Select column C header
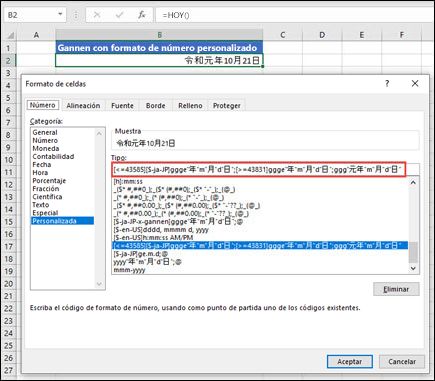435x381 pixels. pos(283,35)
